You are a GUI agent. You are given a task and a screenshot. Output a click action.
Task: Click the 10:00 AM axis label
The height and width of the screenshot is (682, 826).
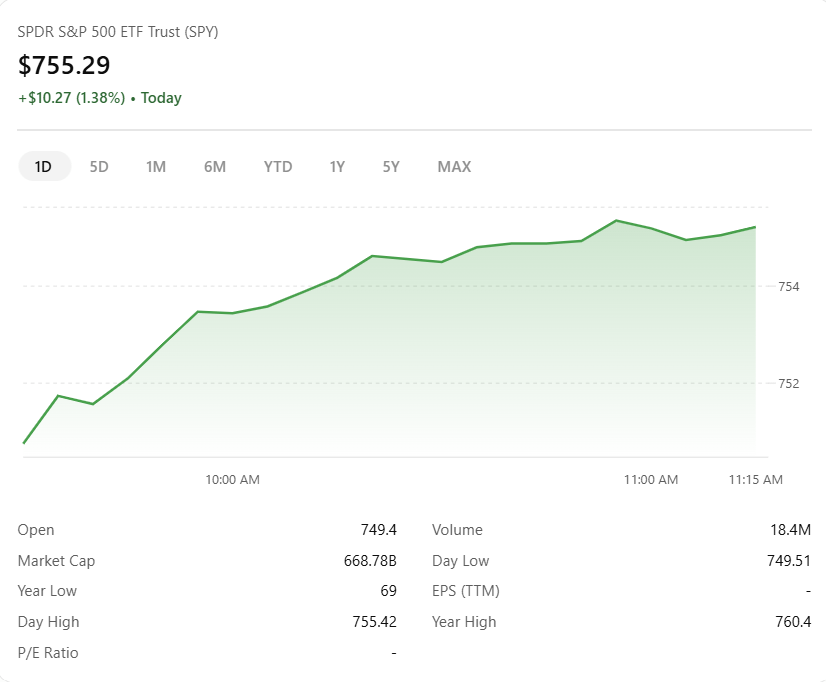(x=232, y=479)
